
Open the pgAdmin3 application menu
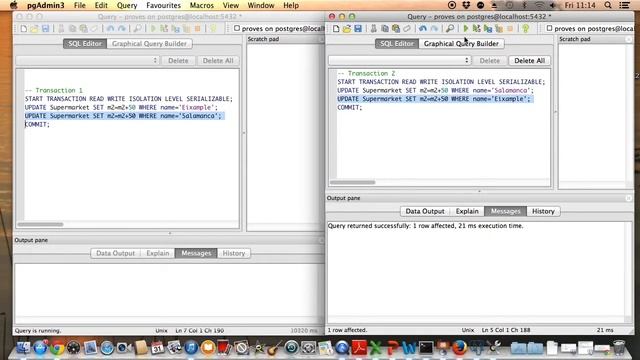pyautogui.click(x=46, y=5)
